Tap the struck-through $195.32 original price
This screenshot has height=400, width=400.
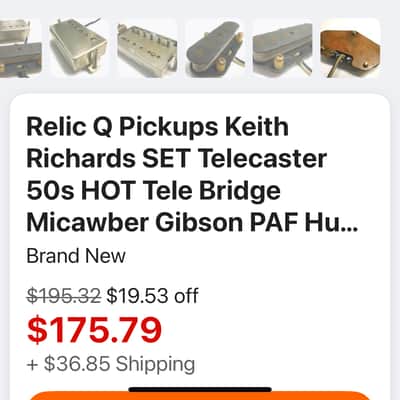pos(64,296)
